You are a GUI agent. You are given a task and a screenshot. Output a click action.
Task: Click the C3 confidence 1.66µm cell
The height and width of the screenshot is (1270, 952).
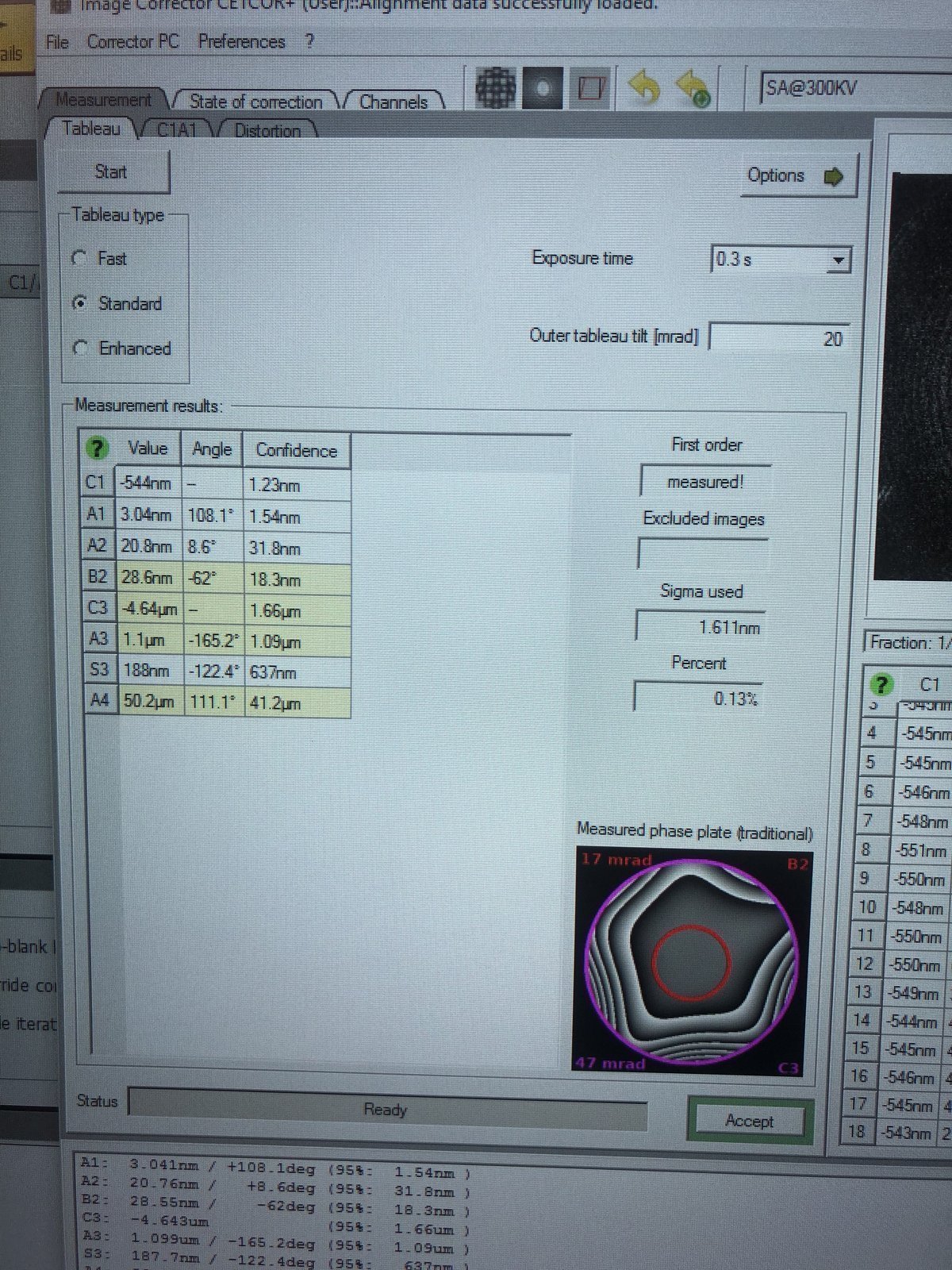coord(297,610)
